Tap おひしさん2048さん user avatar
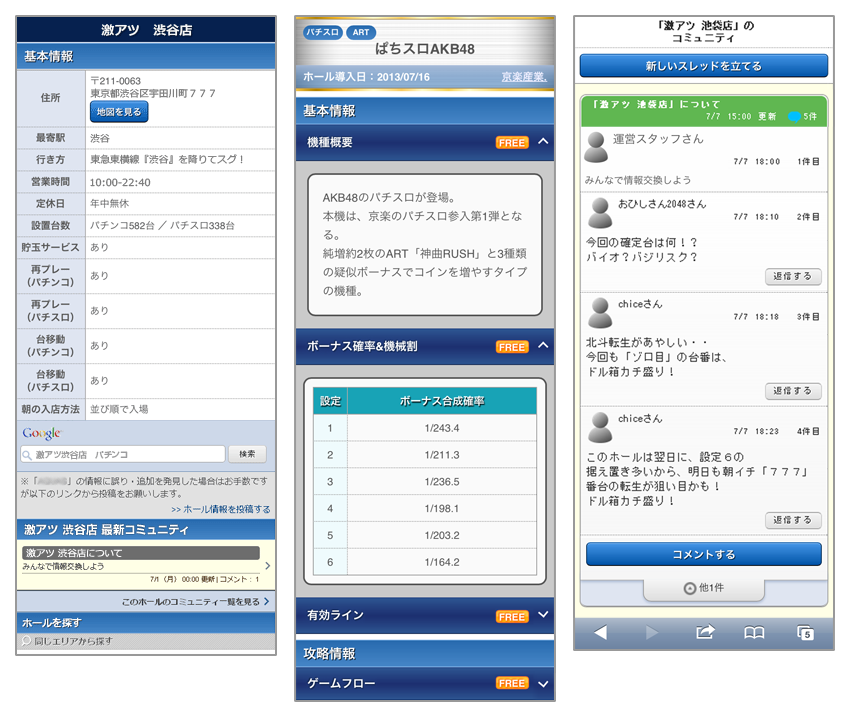850x717 pixels. click(600, 213)
